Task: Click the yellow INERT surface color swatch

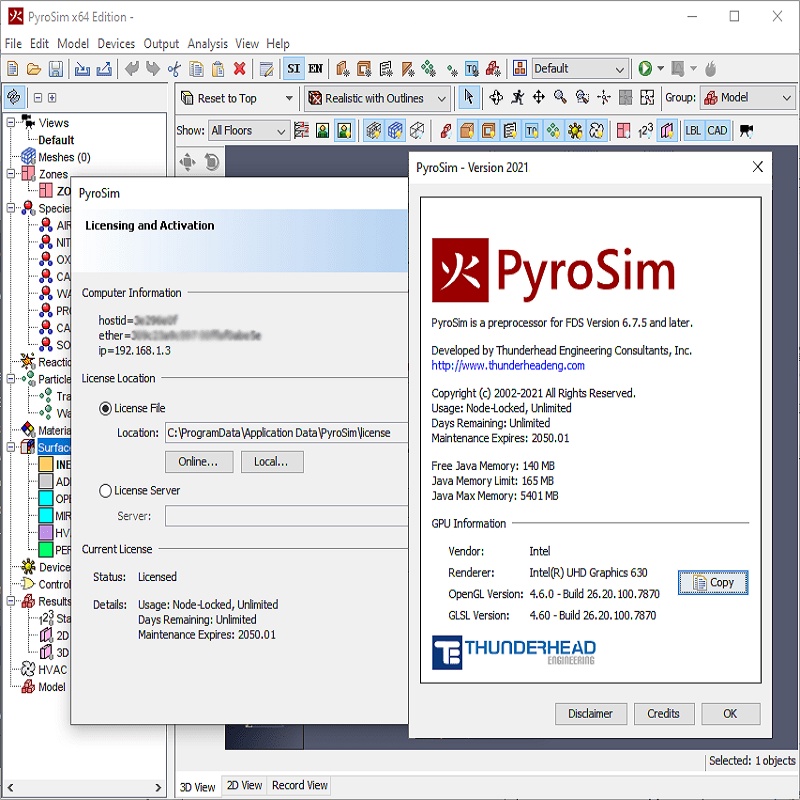Action: pos(46,465)
